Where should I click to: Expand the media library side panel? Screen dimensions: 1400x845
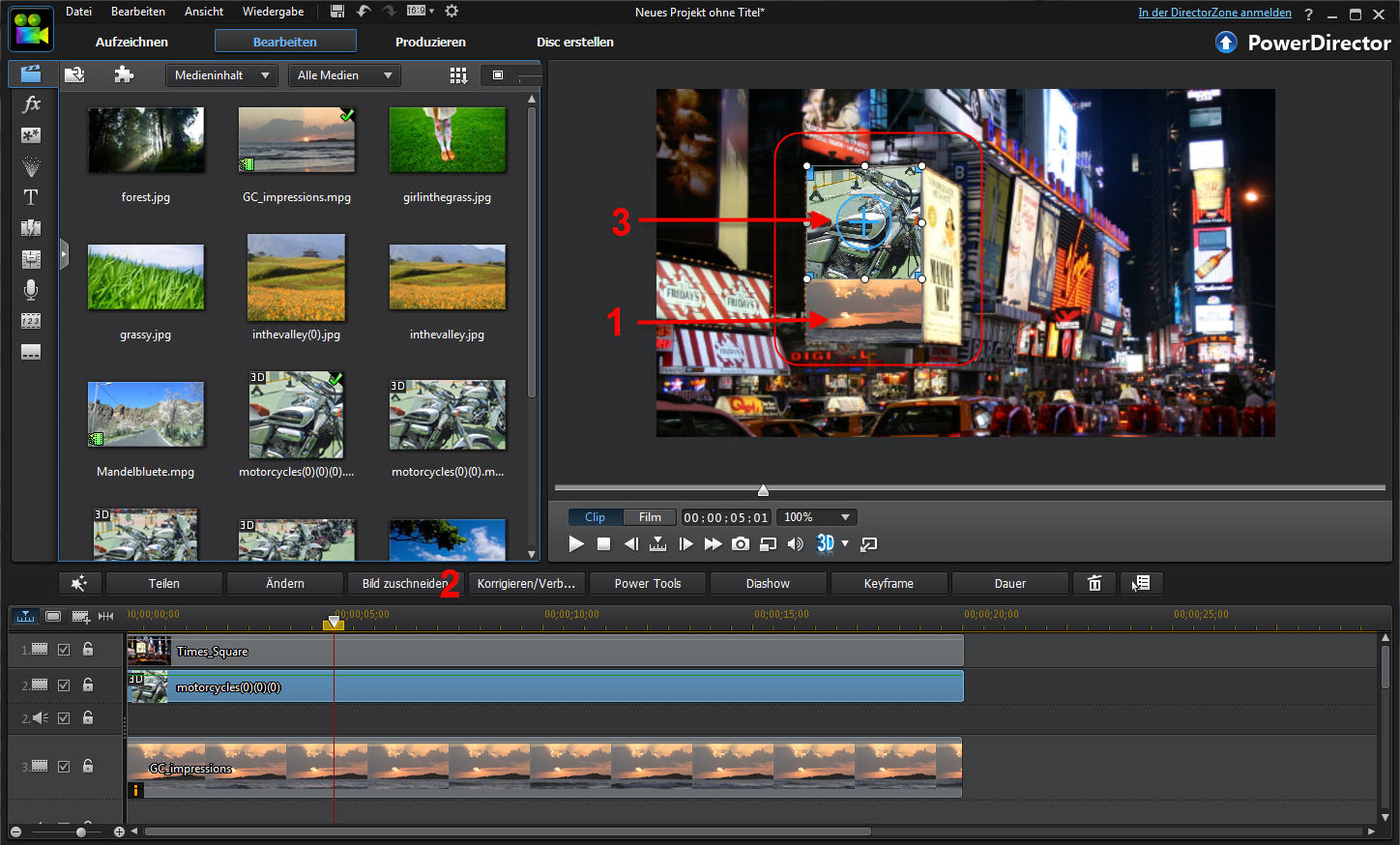click(x=64, y=254)
